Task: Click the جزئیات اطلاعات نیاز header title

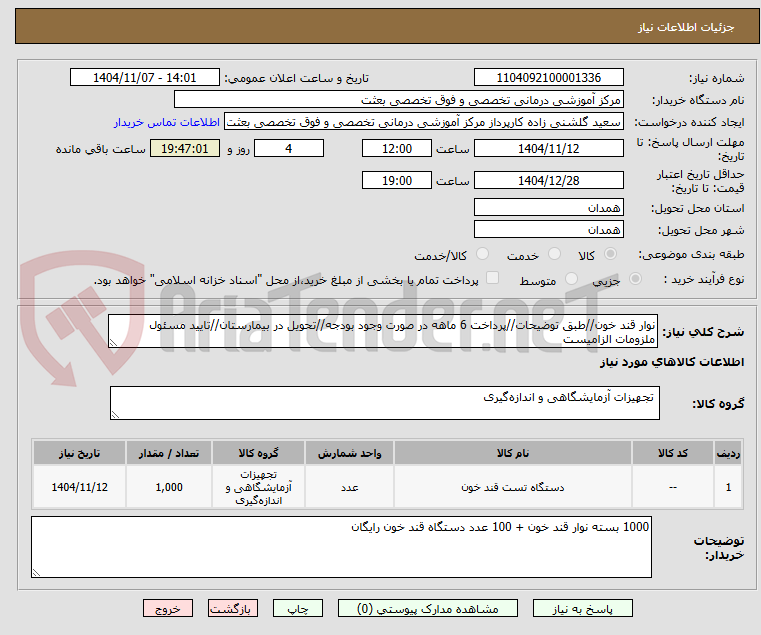Action: [685, 27]
